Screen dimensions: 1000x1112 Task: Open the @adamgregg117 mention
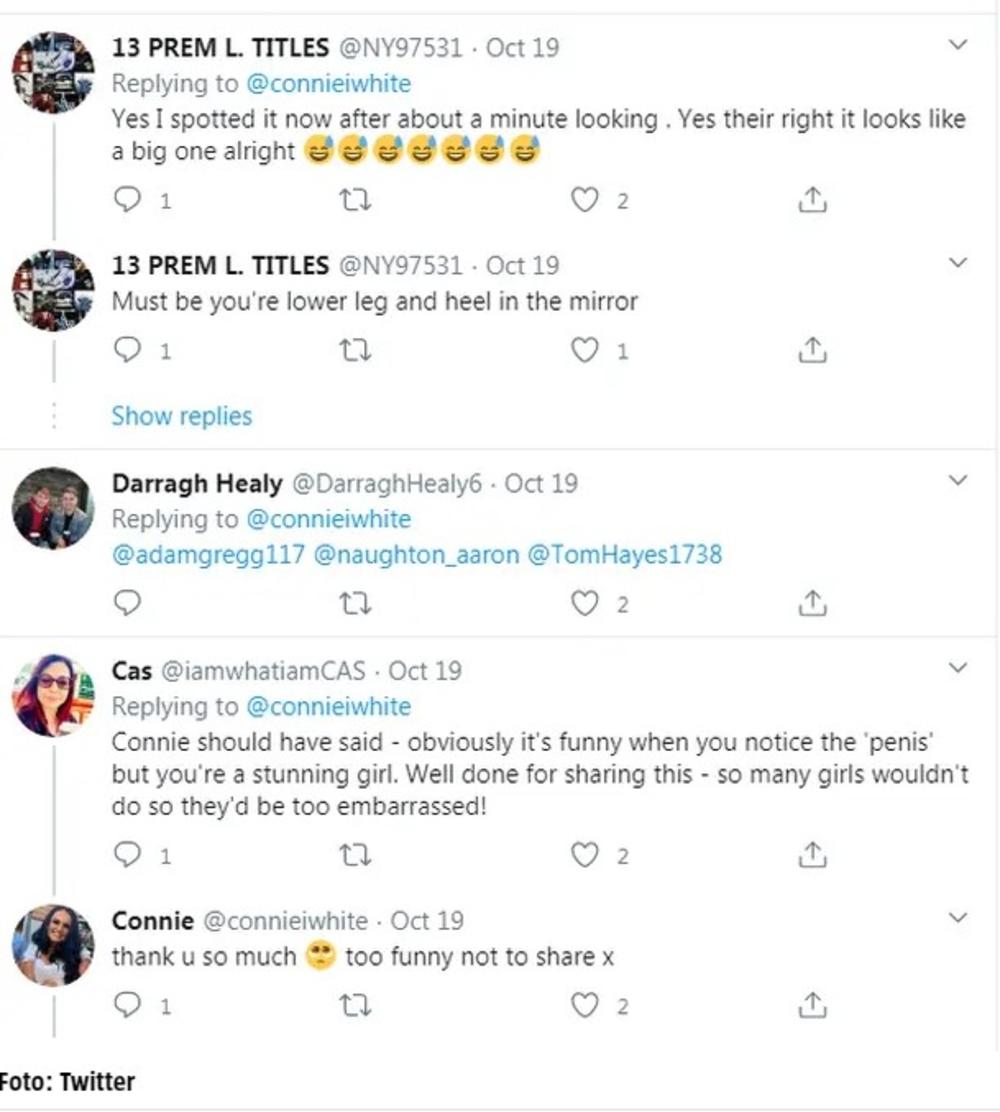(207, 555)
